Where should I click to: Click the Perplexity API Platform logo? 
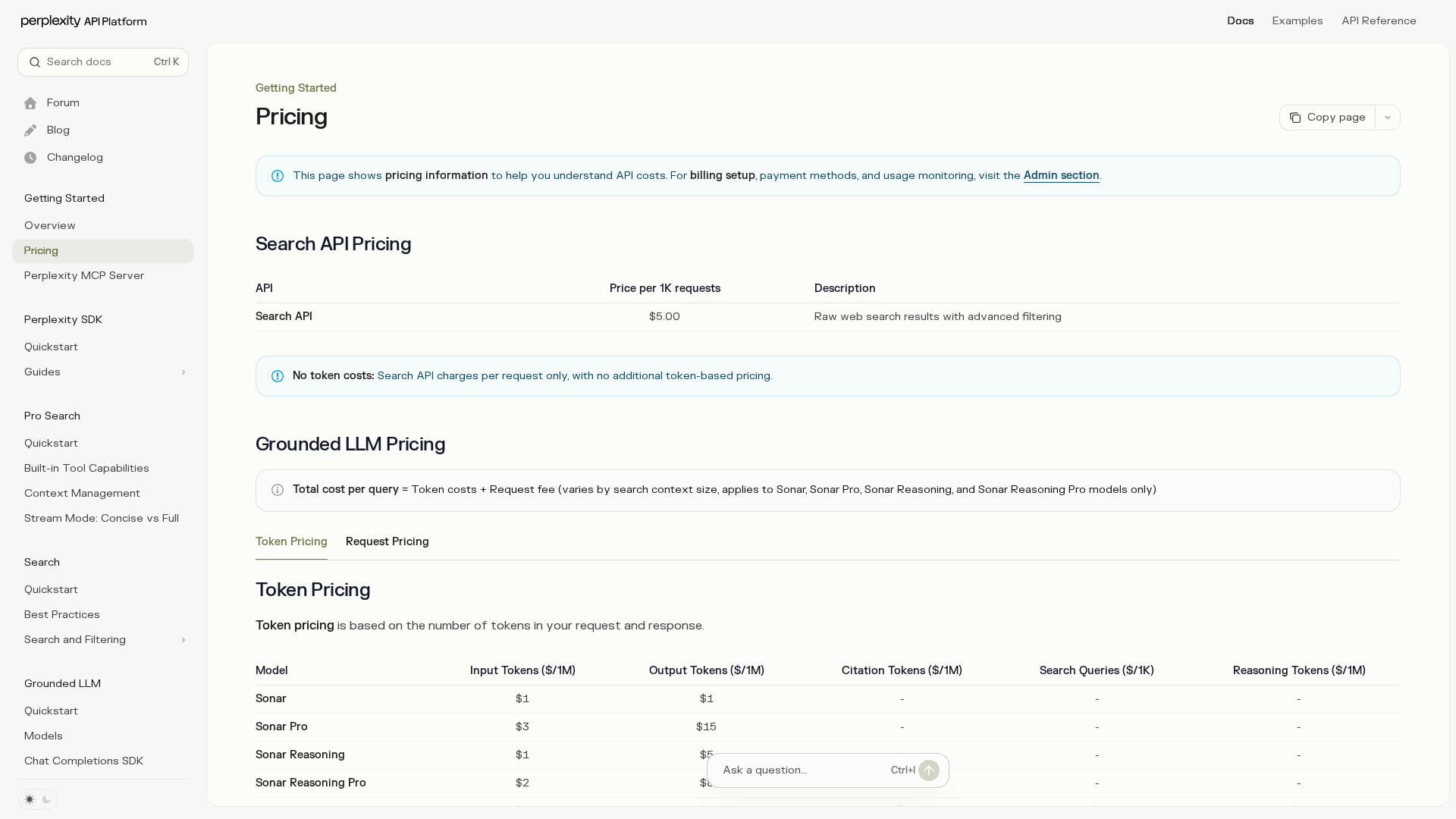click(x=83, y=21)
